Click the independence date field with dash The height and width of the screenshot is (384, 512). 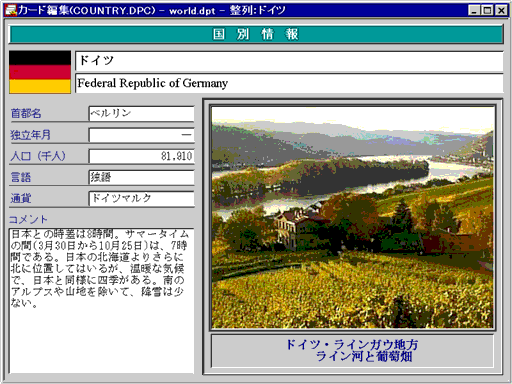pos(142,135)
